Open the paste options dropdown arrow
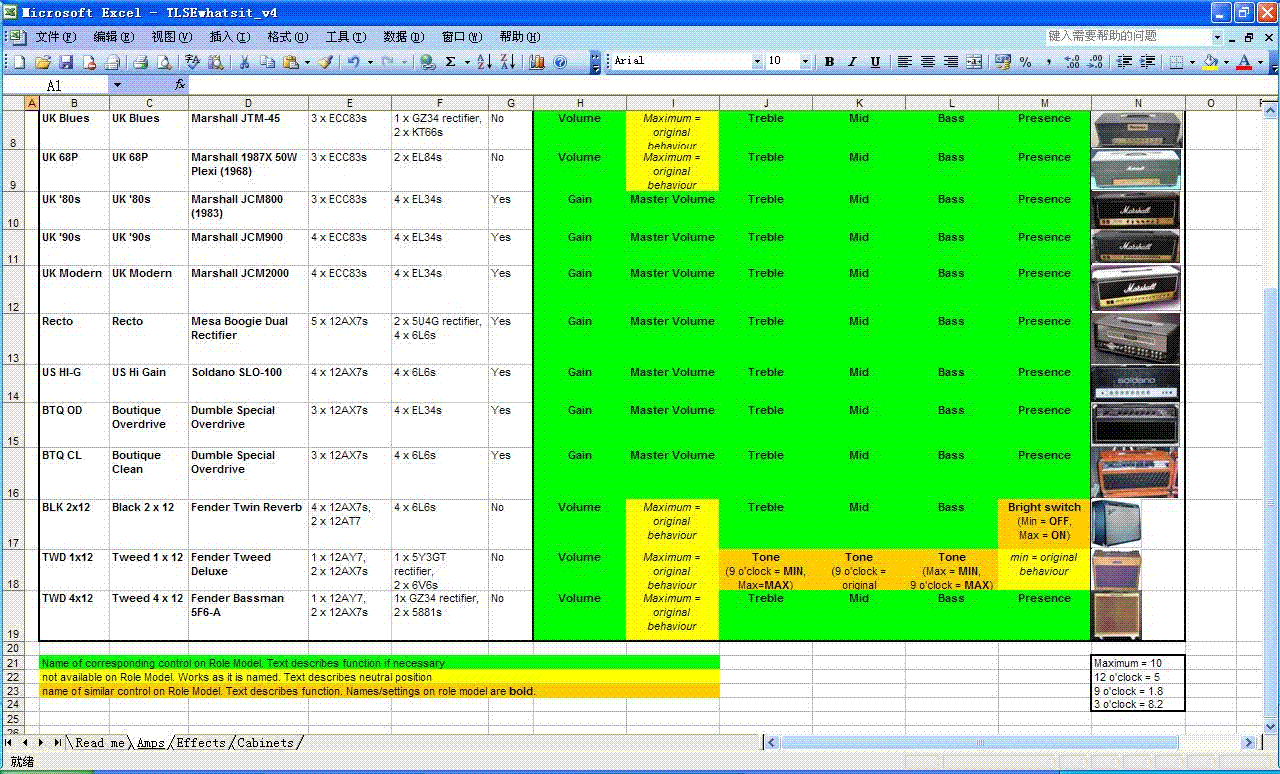The image size is (1280, 774). click(305, 62)
